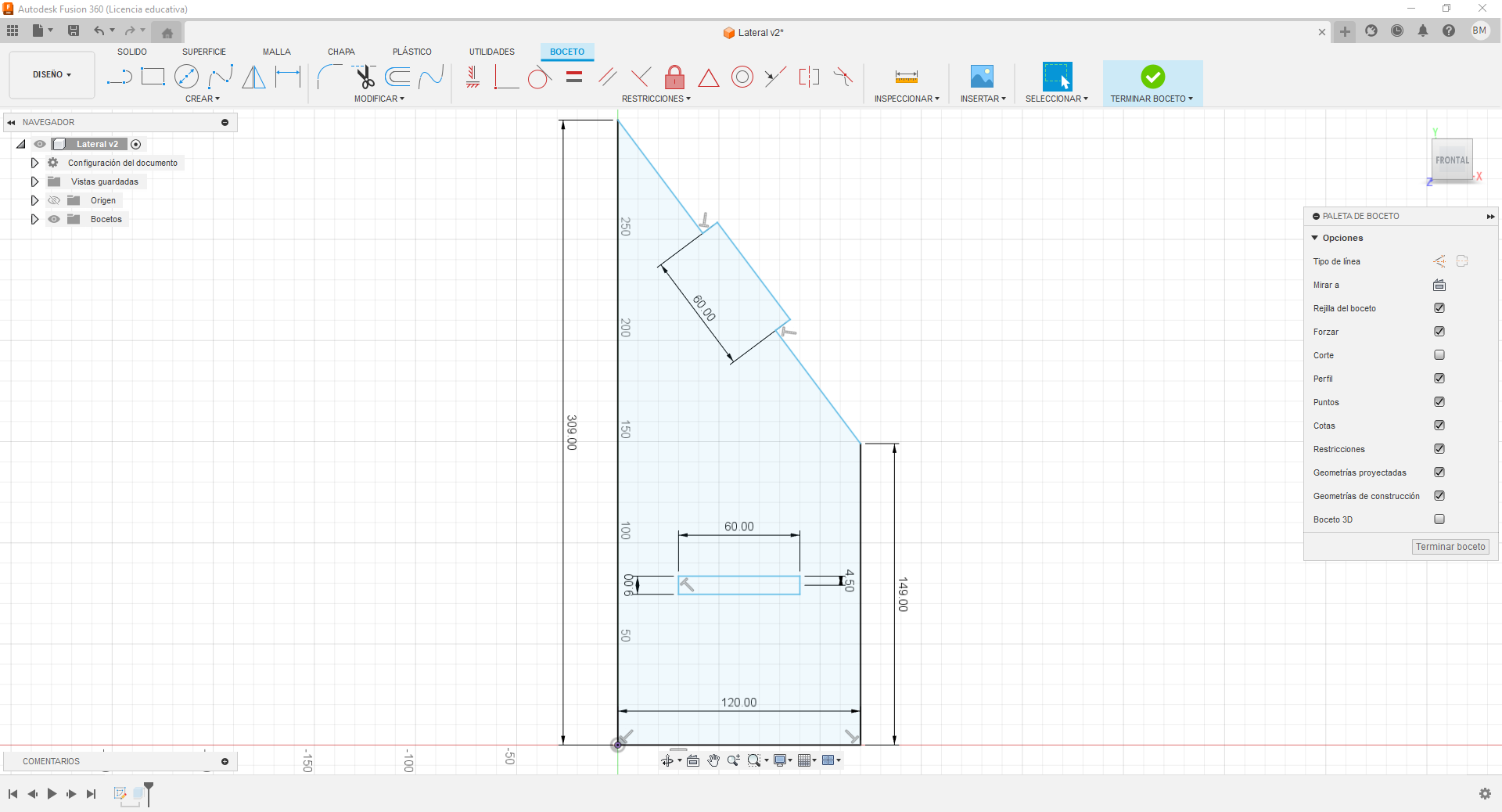Screen dimensions: 1502x812
Task: Select the Mirror sketch tool
Action: tap(253, 77)
